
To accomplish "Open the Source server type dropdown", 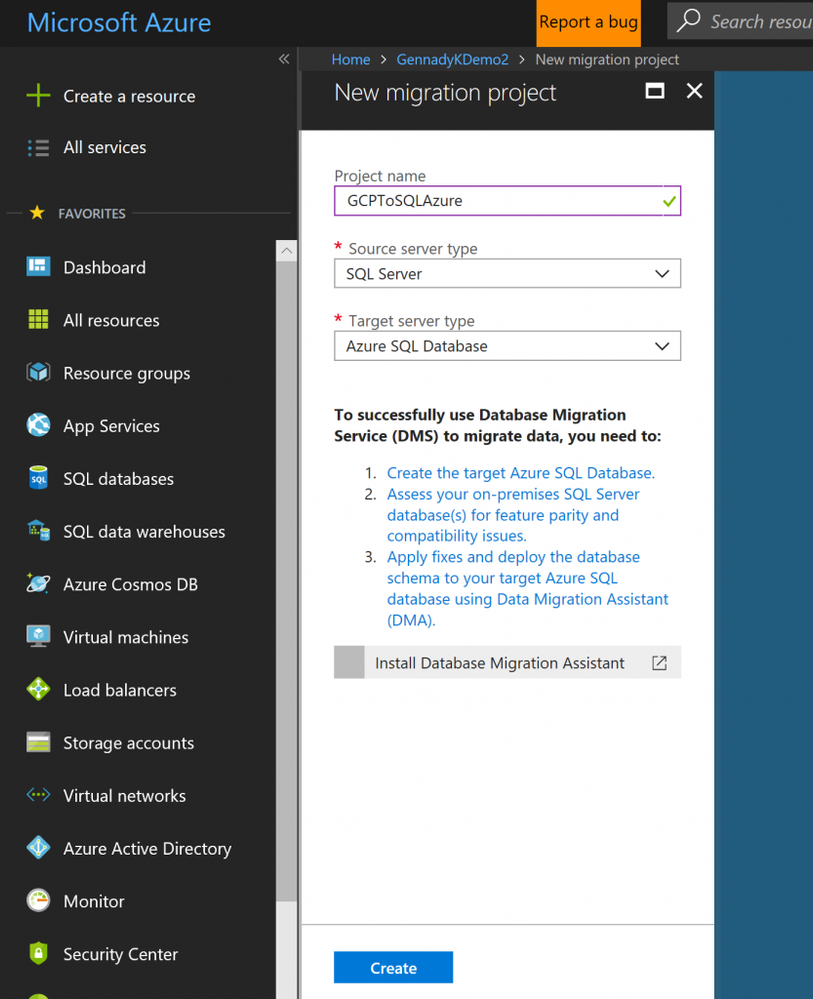I will pyautogui.click(x=507, y=273).
